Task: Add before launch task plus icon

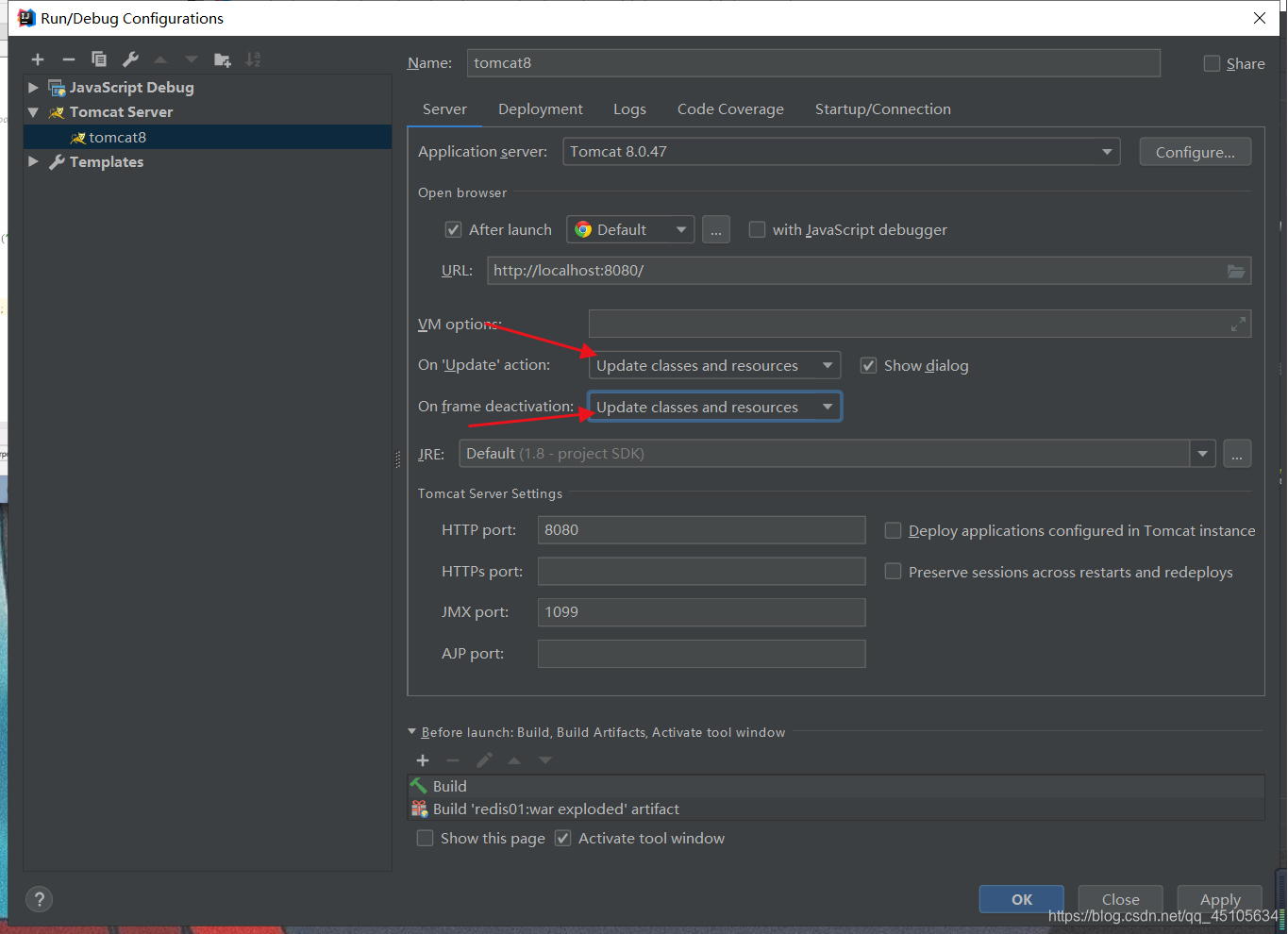Action: (423, 760)
